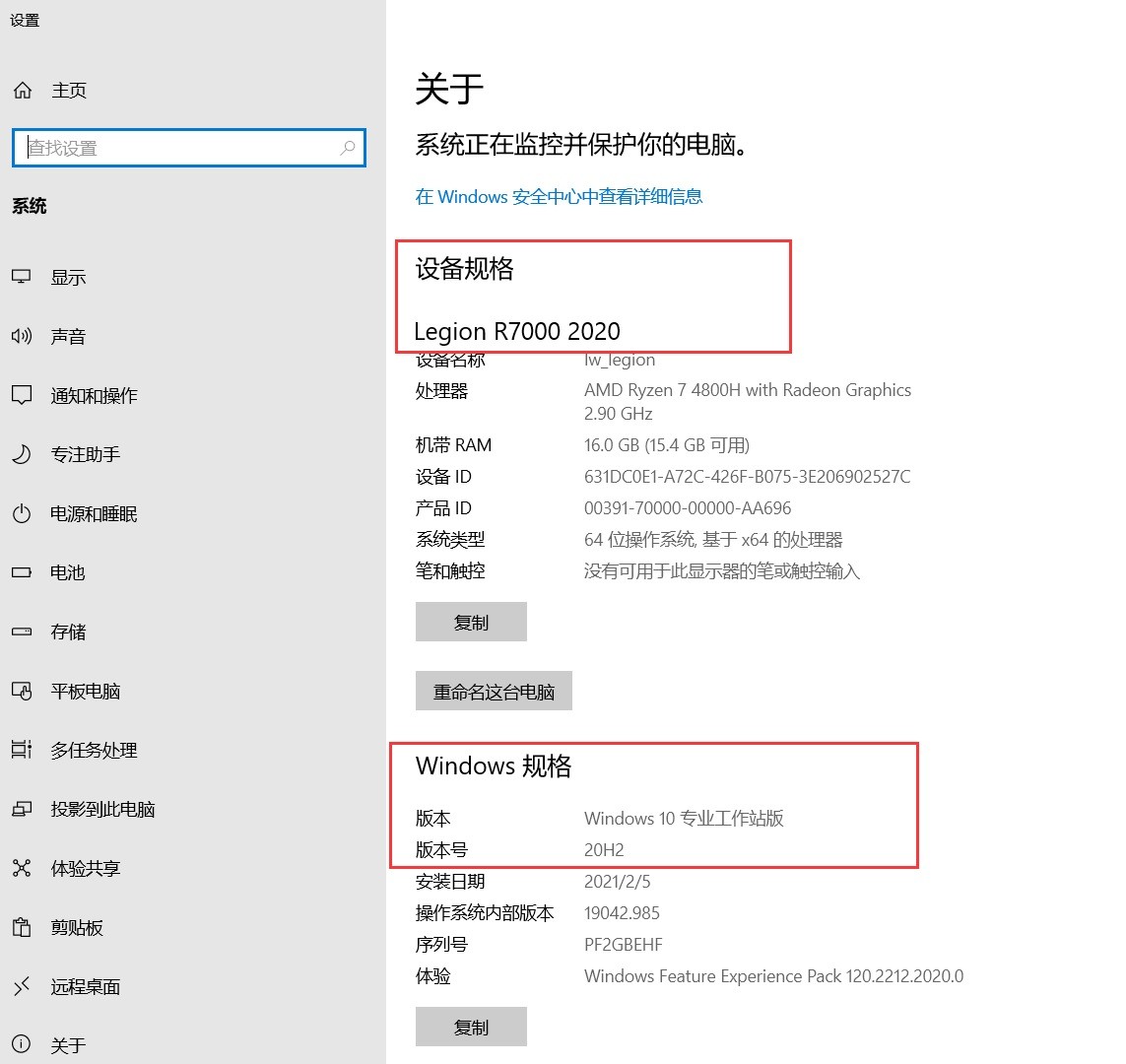Click the 安装日期 label
1126x1064 pixels.
[450, 882]
